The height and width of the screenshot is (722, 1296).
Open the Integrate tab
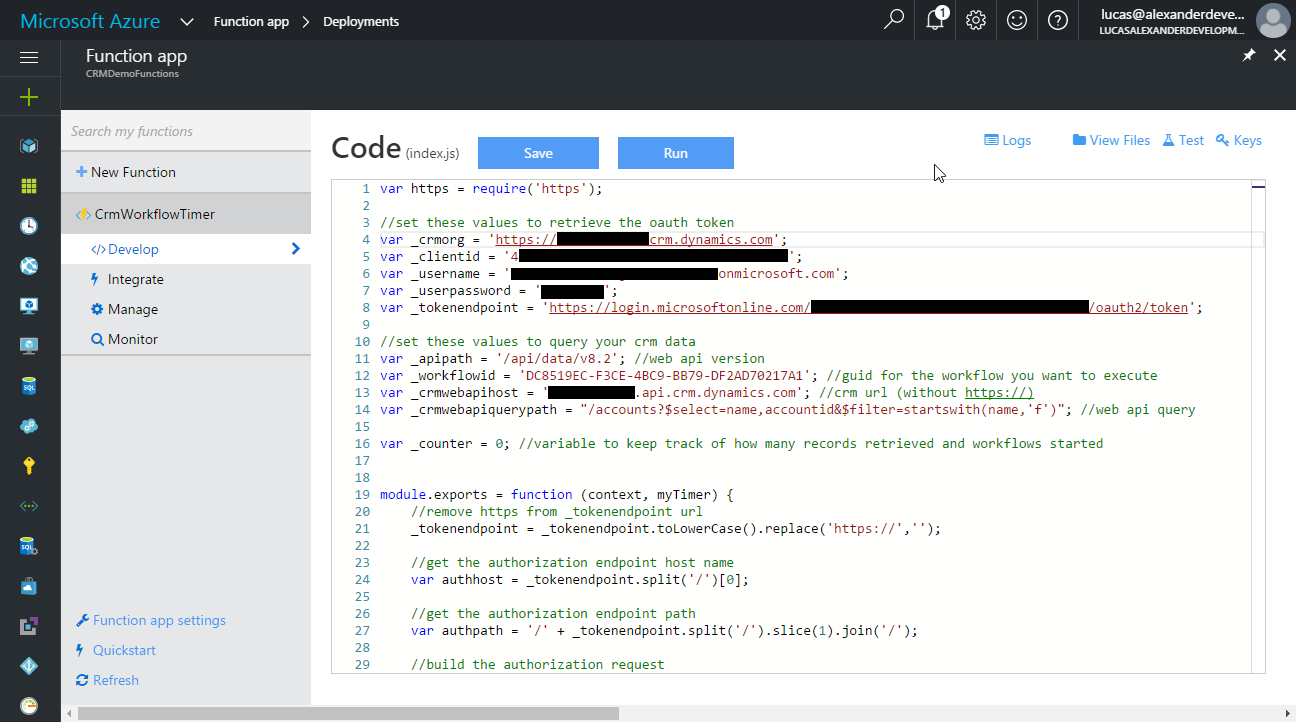pos(186,279)
